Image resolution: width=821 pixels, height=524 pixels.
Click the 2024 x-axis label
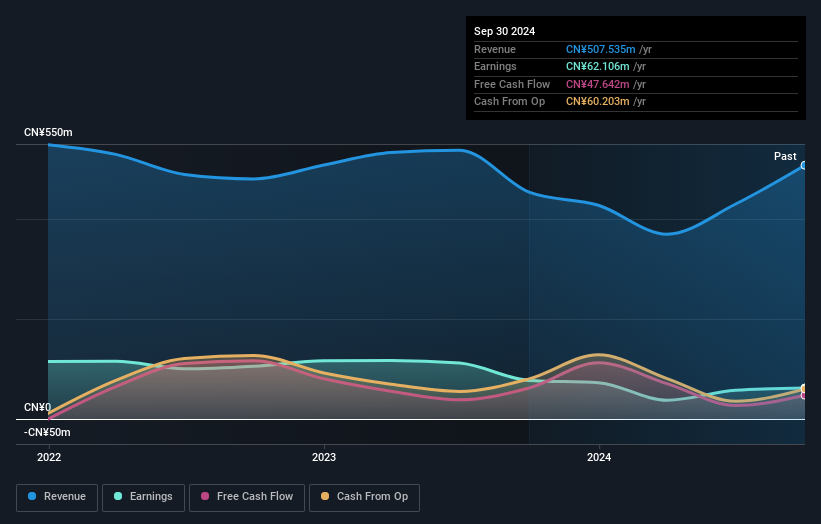[599, 458]
